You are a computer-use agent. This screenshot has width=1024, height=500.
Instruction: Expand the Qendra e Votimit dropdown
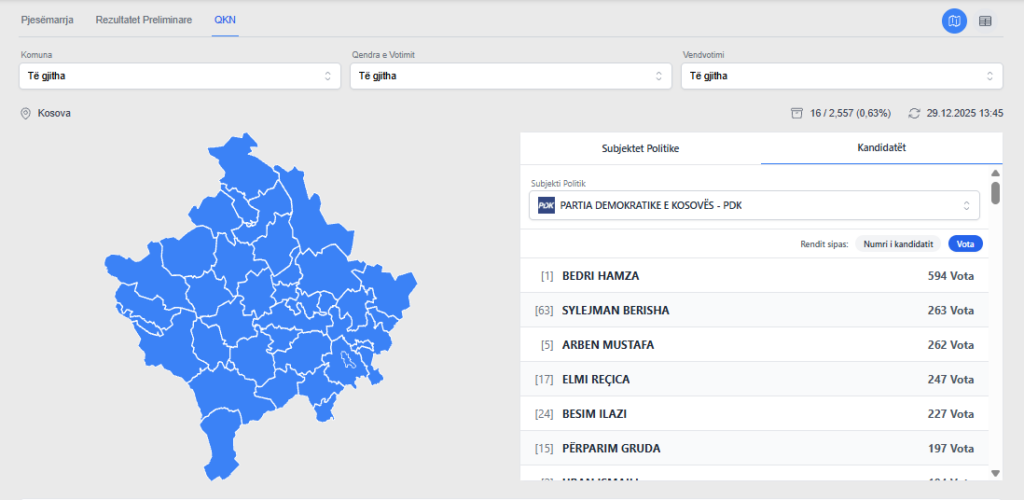point(510,76)
